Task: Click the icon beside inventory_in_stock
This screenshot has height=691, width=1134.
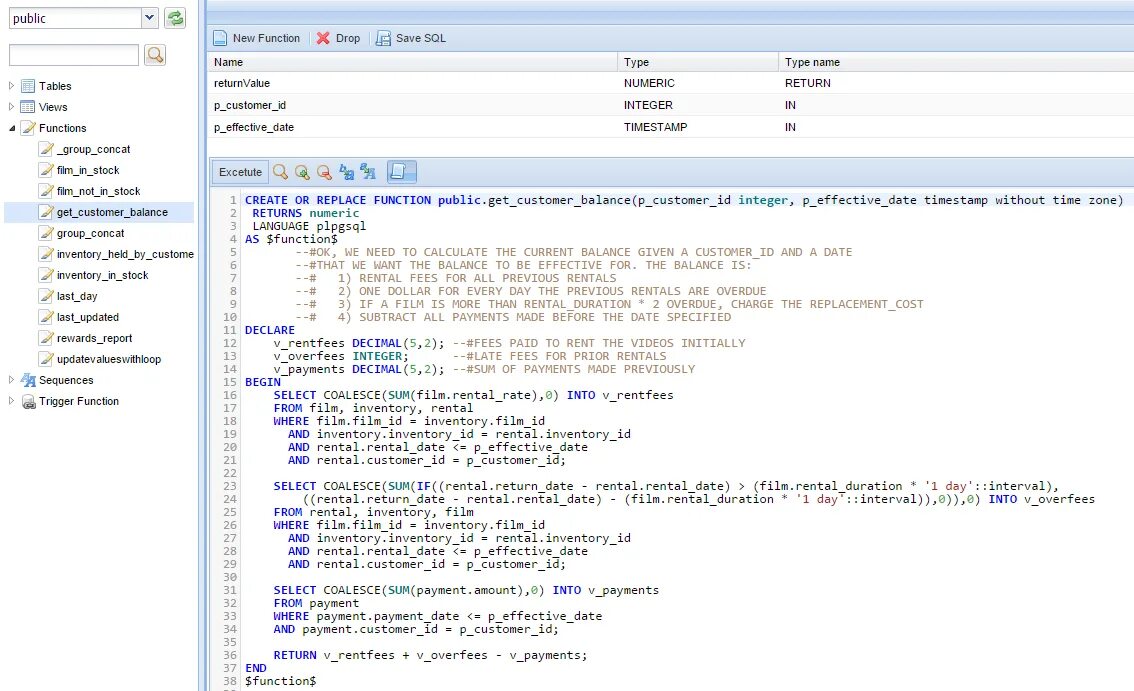Action: click(x=46, y=275)
